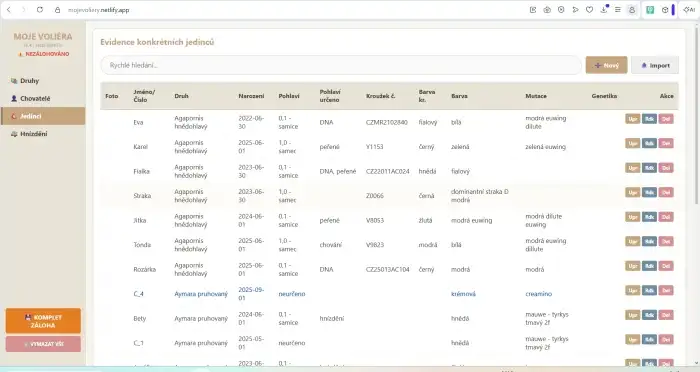Click the Evidence konkrétních jedinců heading
700x372 pixels.
pos(157,42)
